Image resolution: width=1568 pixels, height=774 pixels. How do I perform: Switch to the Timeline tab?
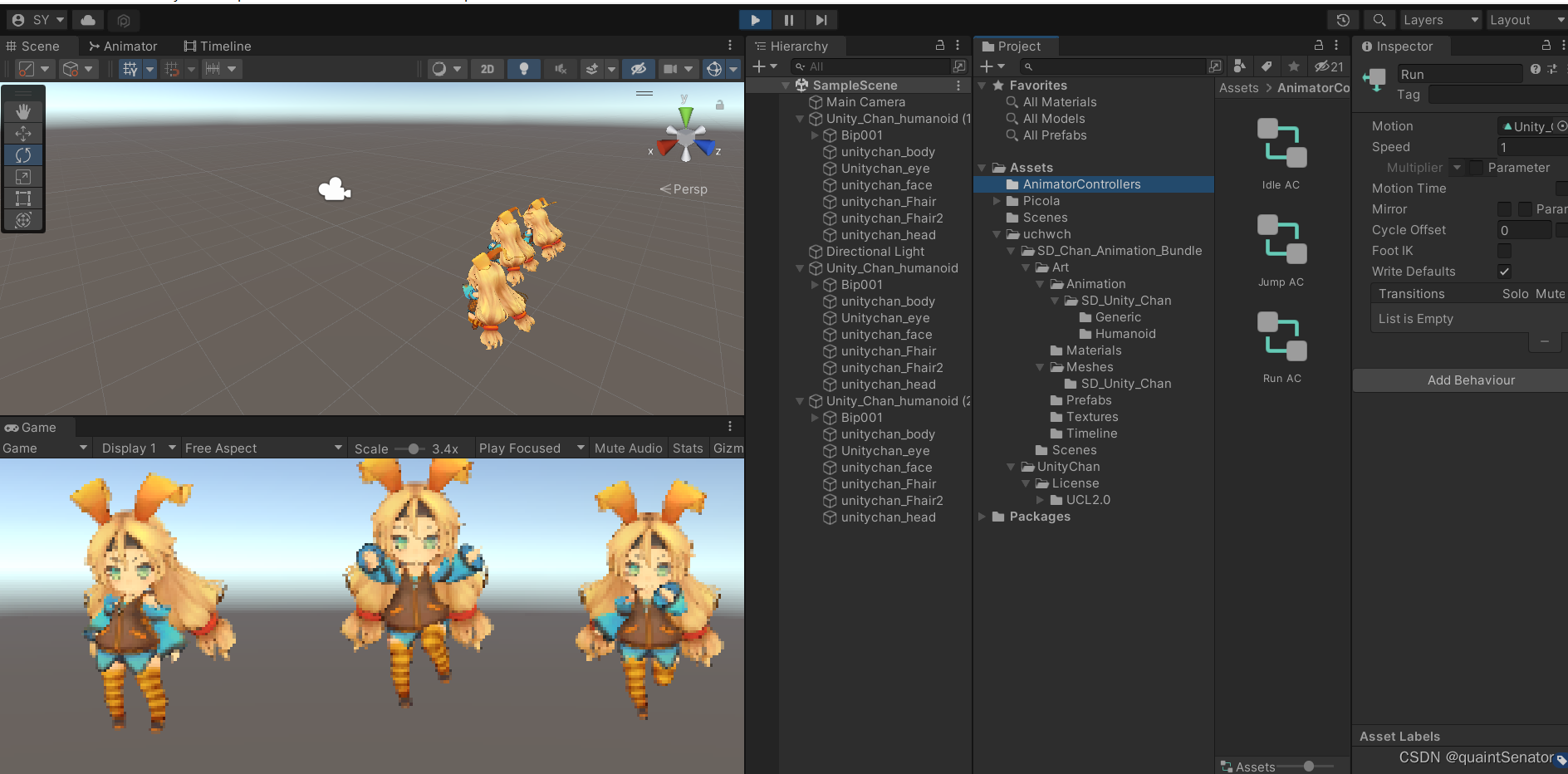click(218, 47)
